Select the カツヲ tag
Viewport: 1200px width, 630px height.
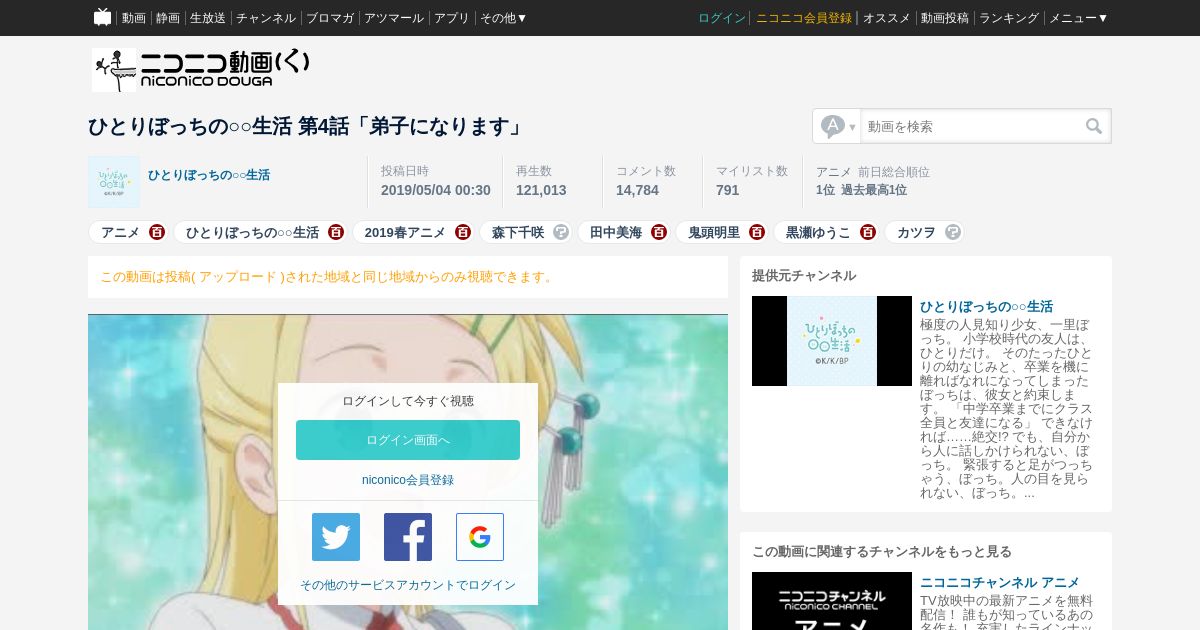[x=916, y=232]
